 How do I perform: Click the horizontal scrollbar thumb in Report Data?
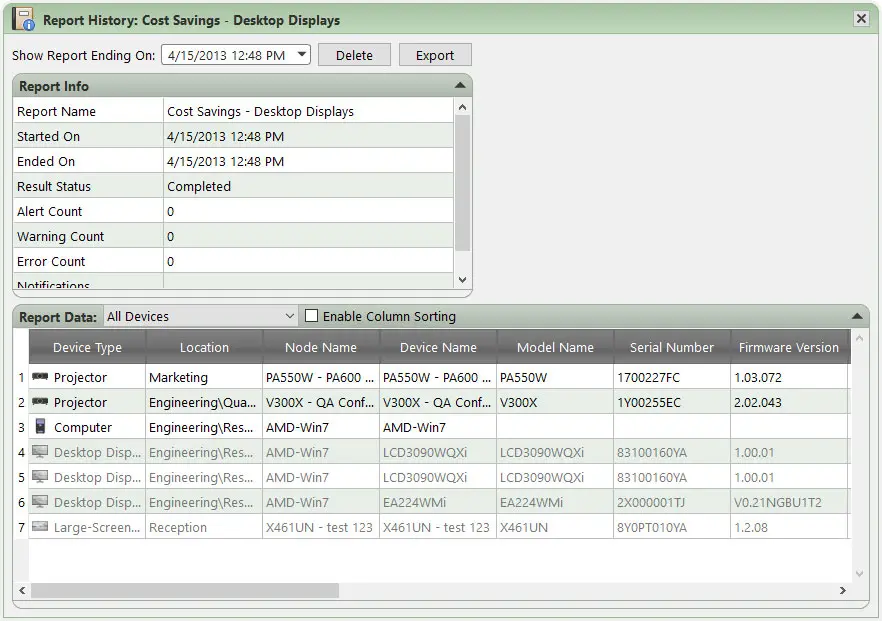pos(185,591)
